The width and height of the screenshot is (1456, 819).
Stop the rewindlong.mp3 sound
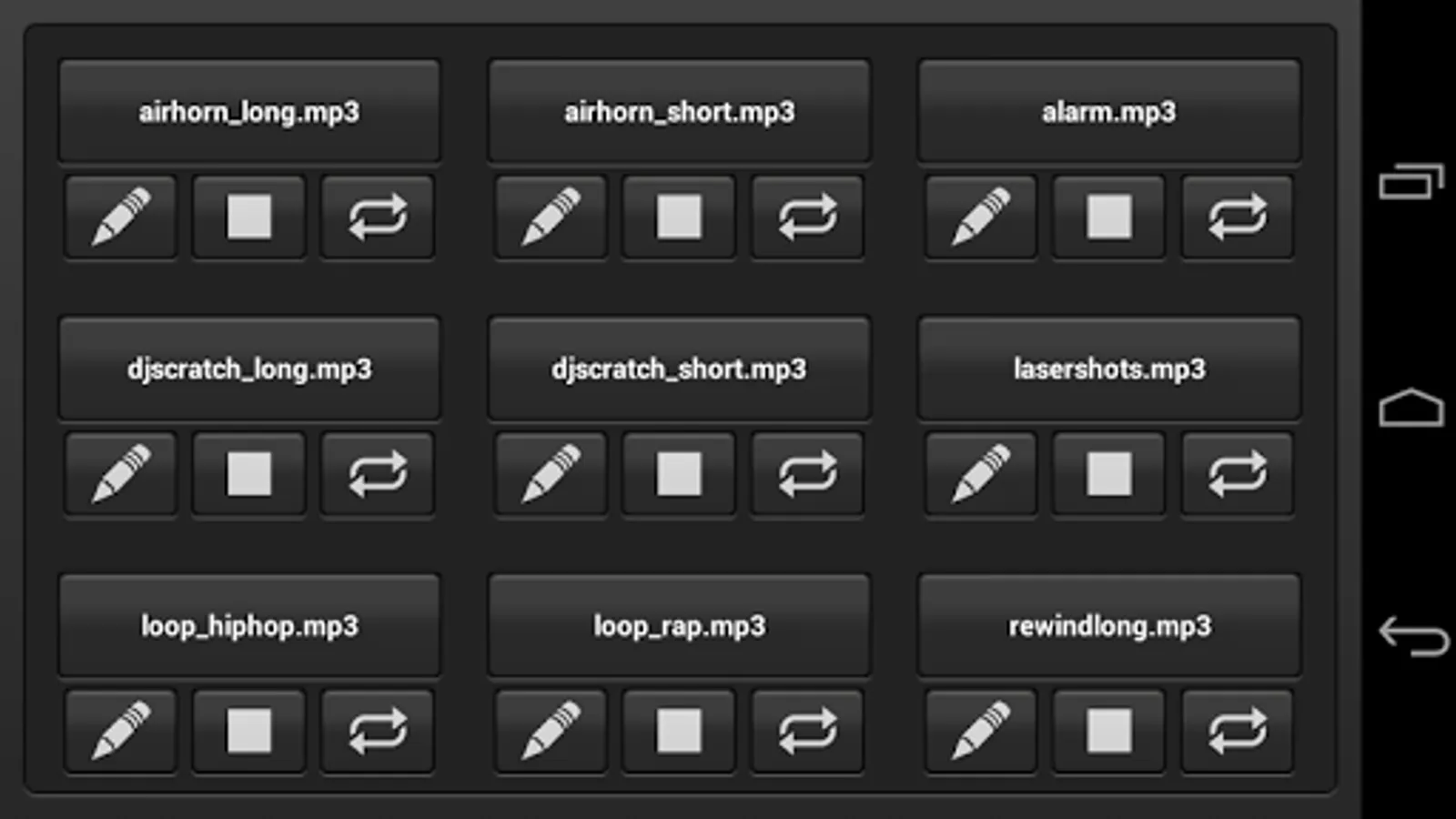click(1109, 731)
